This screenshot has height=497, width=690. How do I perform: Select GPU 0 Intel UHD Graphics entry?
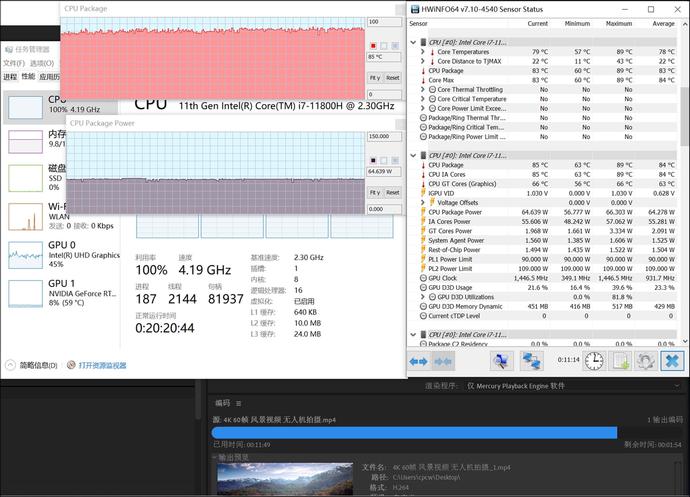click(62, 254)
